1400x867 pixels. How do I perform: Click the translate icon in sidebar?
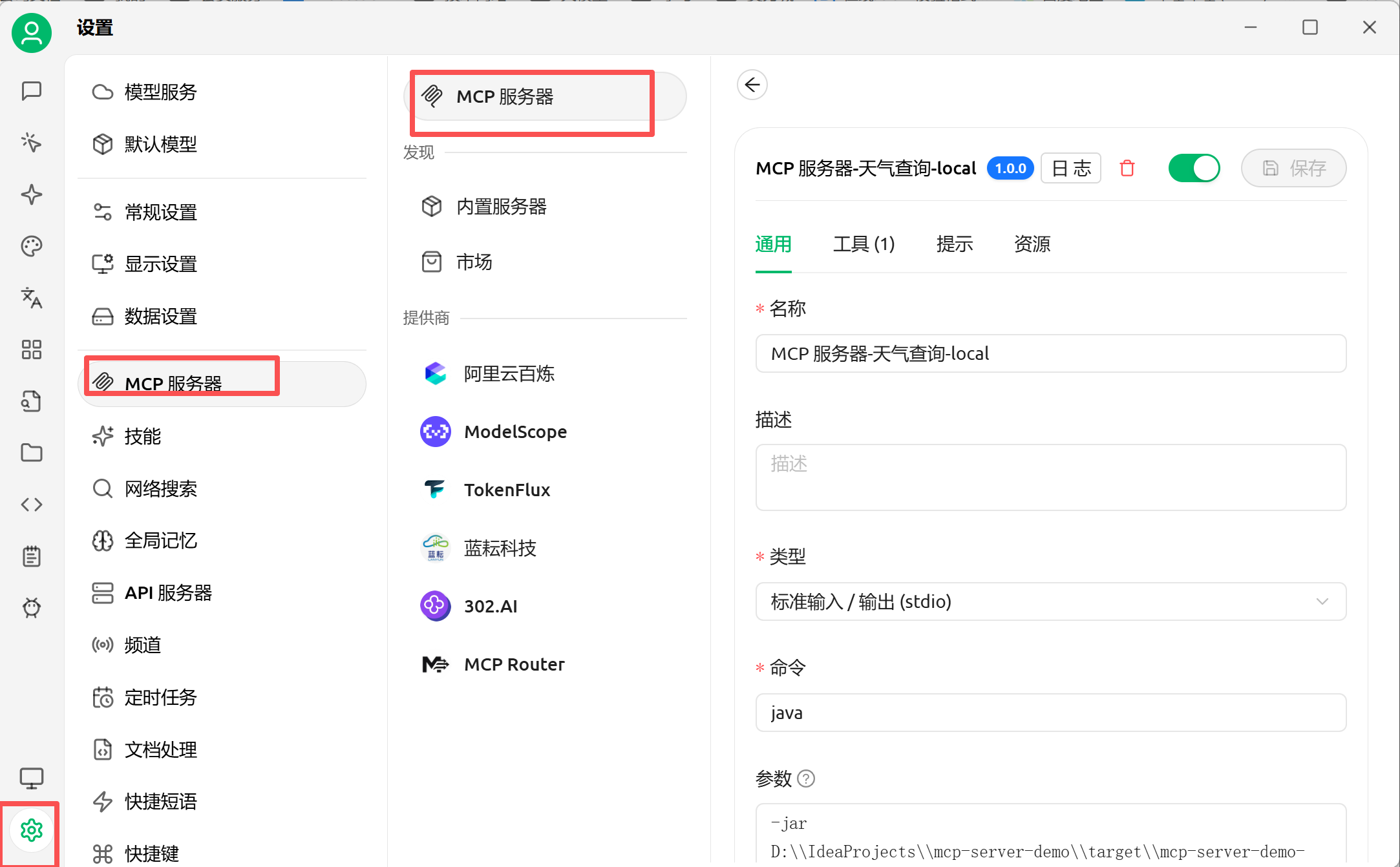tap(31, 298)
